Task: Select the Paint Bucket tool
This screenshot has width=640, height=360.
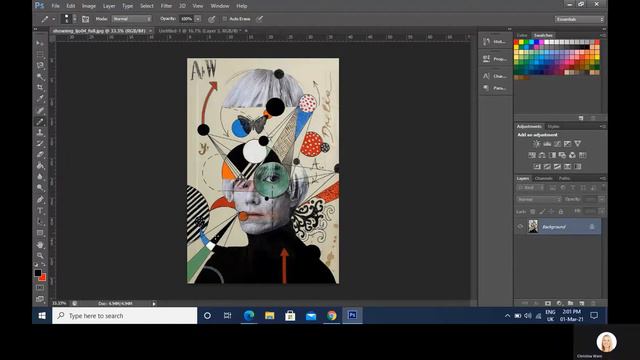Action: pos(40,165)
